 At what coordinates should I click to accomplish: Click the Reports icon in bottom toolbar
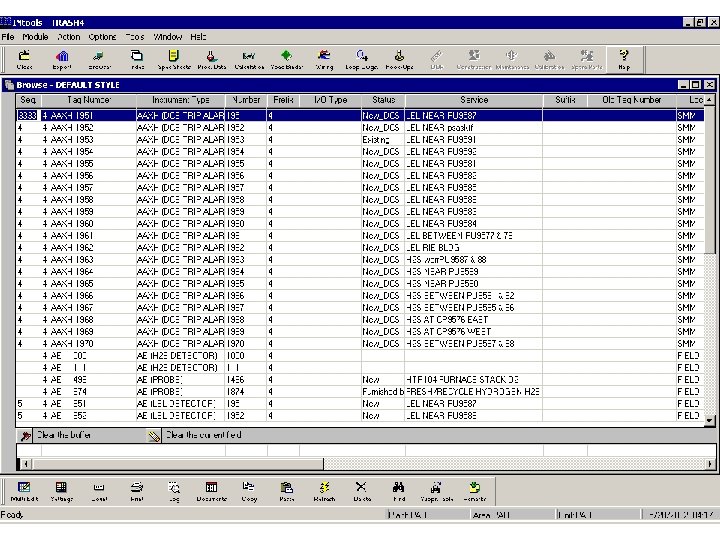click(475, 491)
